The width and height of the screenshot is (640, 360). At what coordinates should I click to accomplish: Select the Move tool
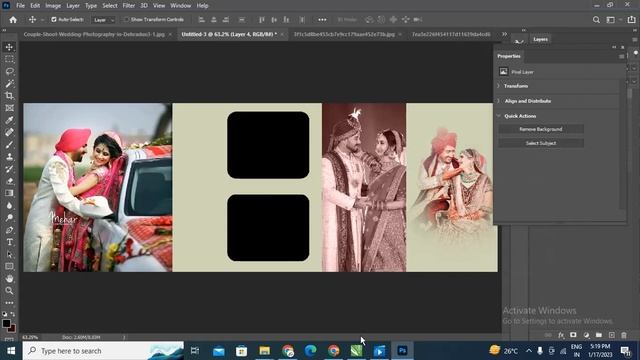point(9,47)
